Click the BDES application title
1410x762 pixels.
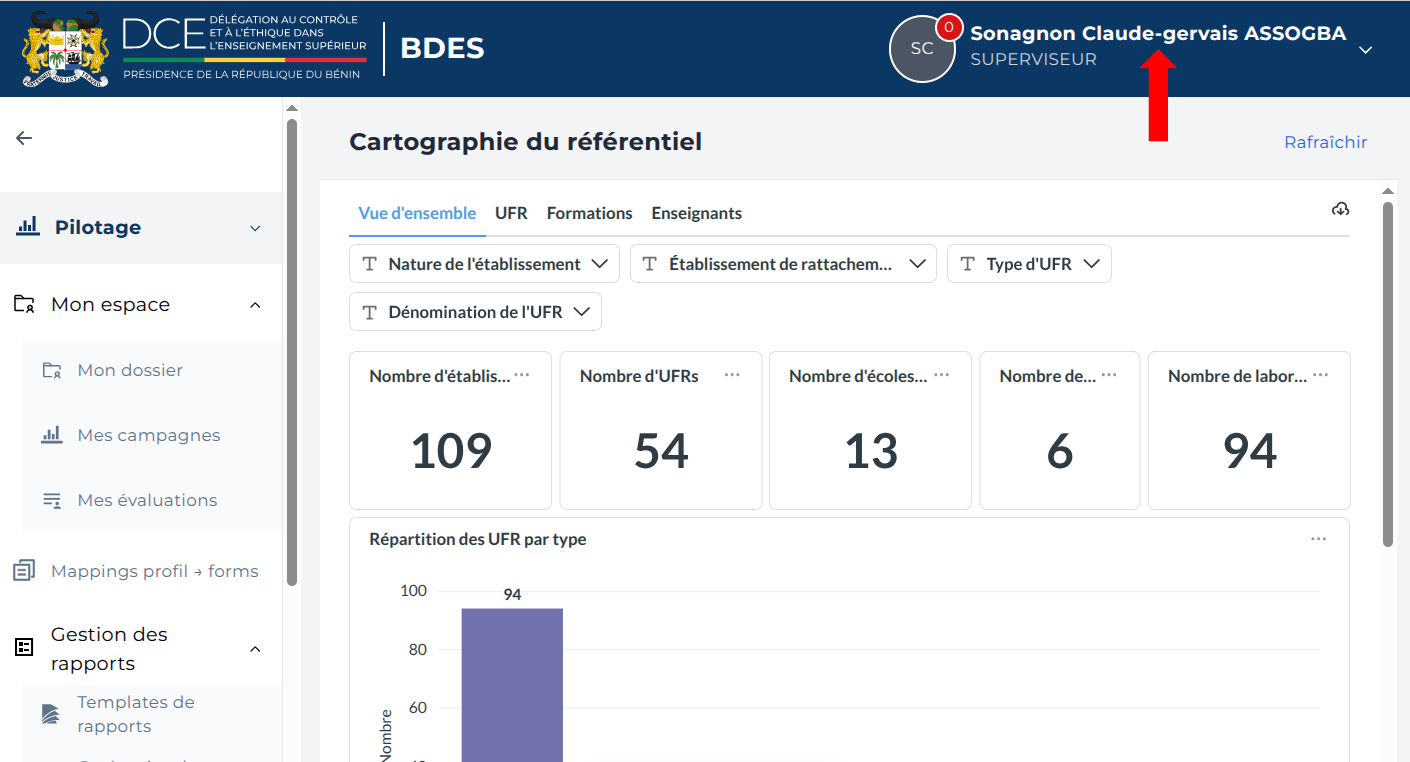tap(442, 48)
